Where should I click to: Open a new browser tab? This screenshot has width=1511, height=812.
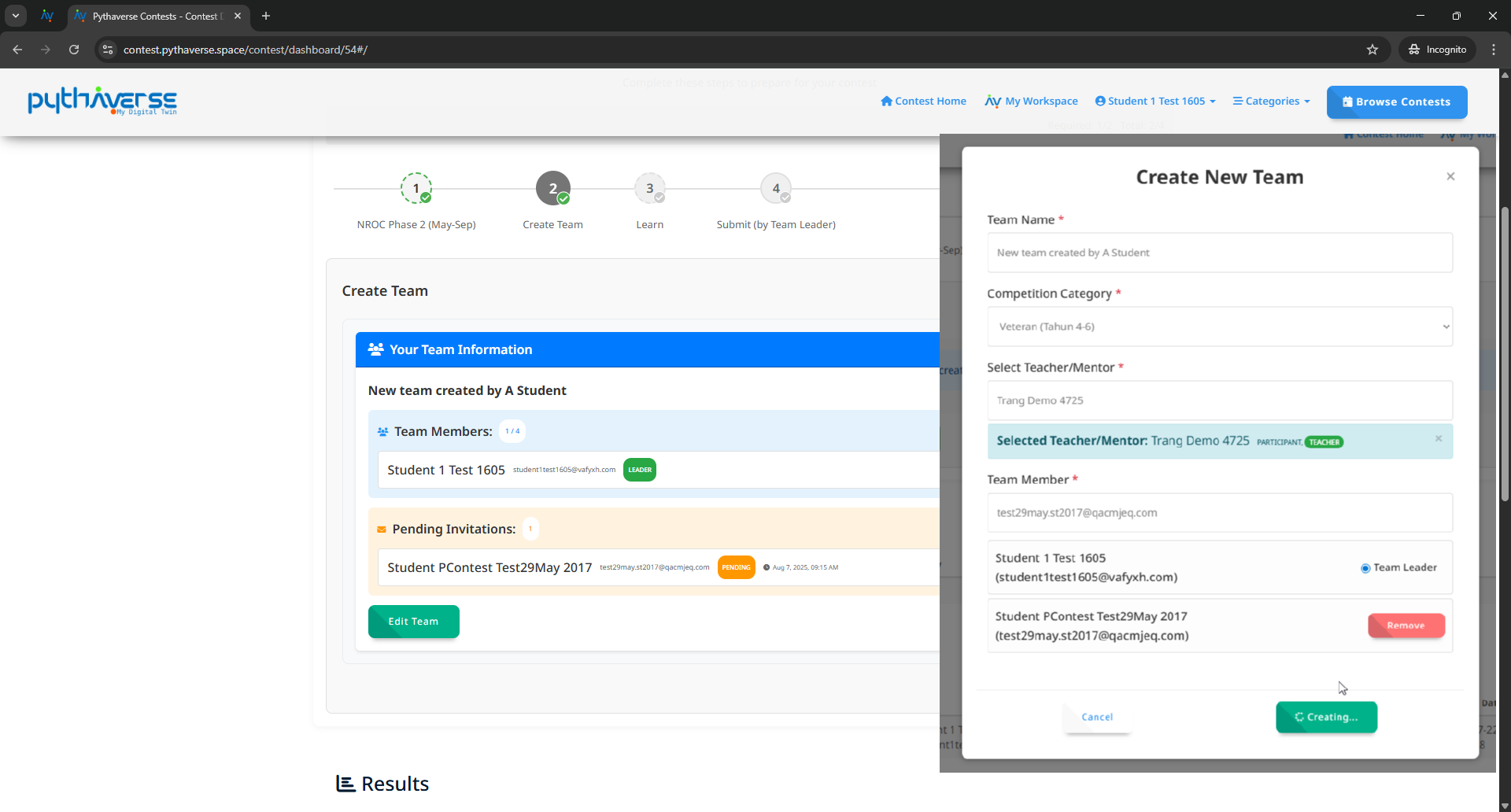(x=266, y=16)
